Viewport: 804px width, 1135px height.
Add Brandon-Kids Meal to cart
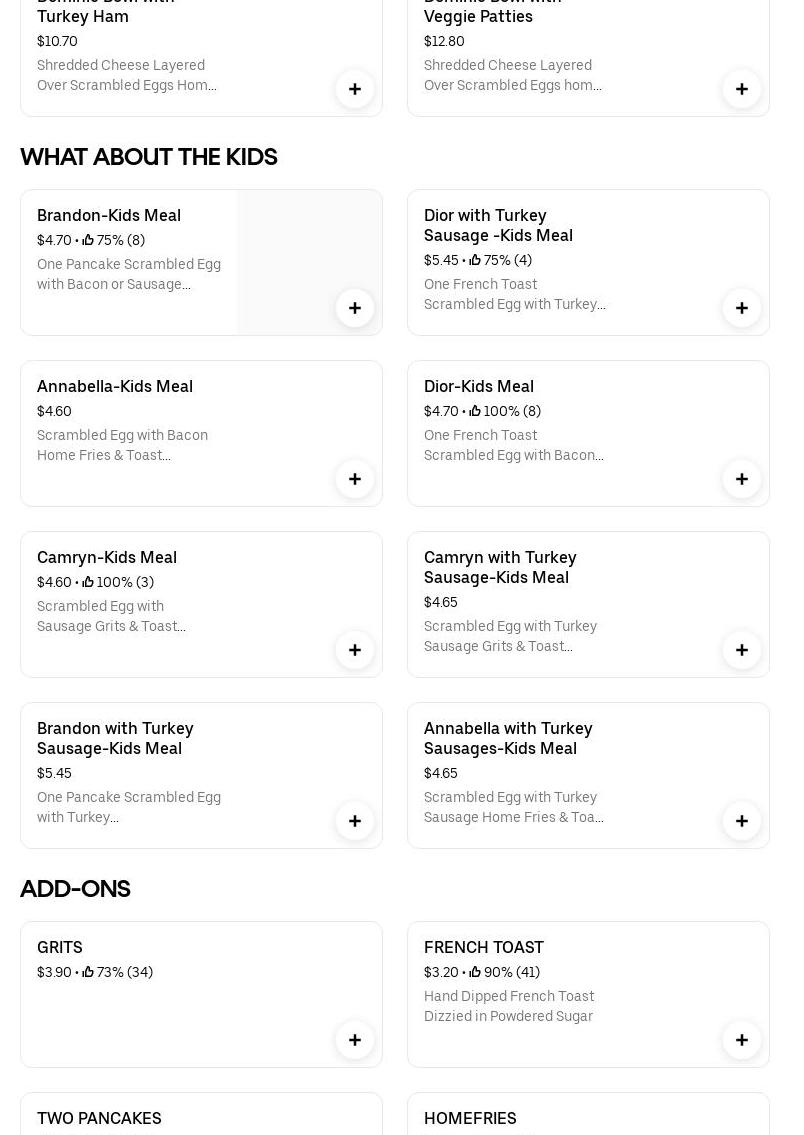click(x=355, y=308)
